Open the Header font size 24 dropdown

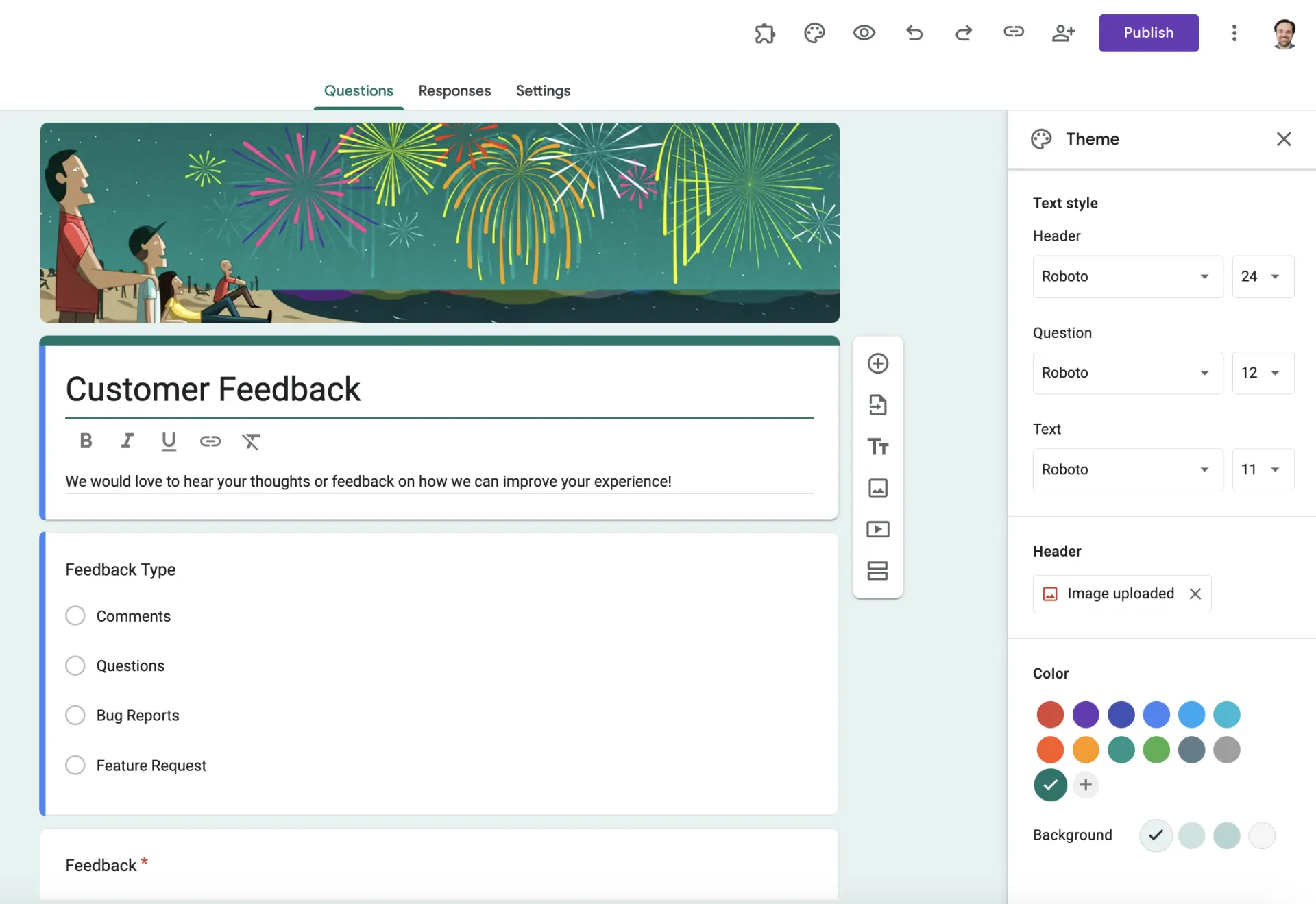(1263, 276)
